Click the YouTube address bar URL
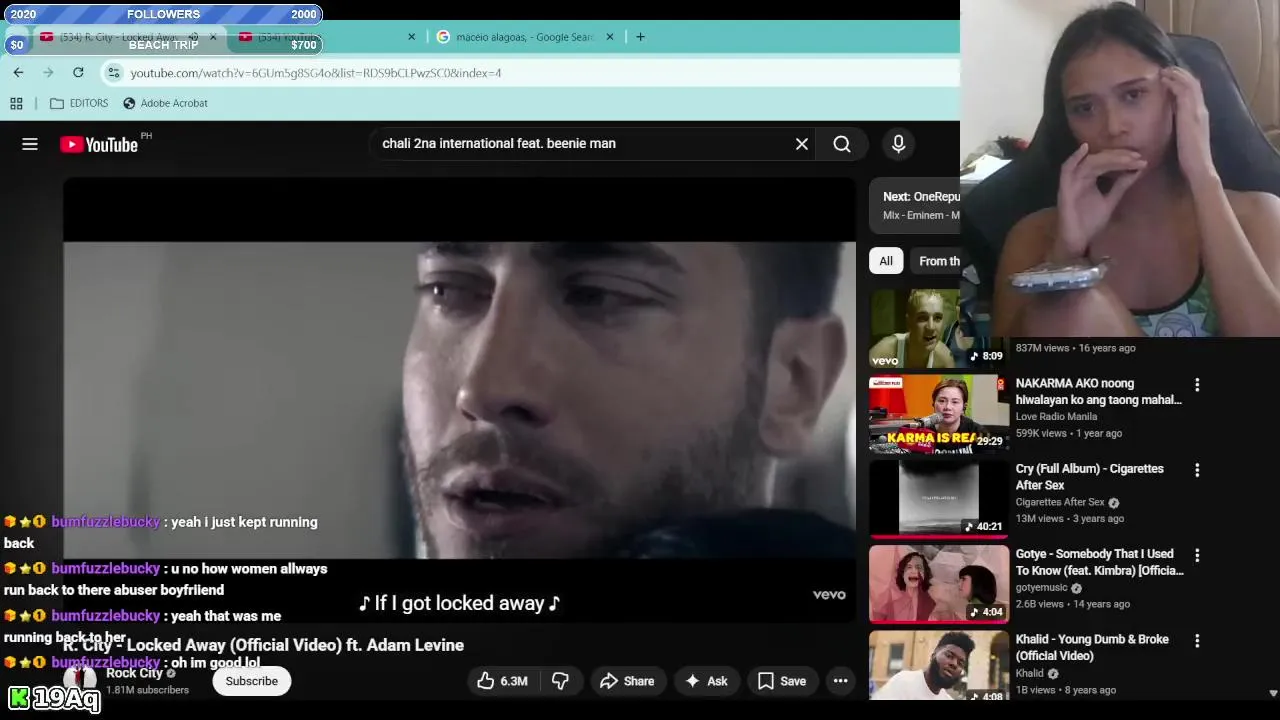Viewport: 1280px width, 720px height. click(x=316, y=73)
